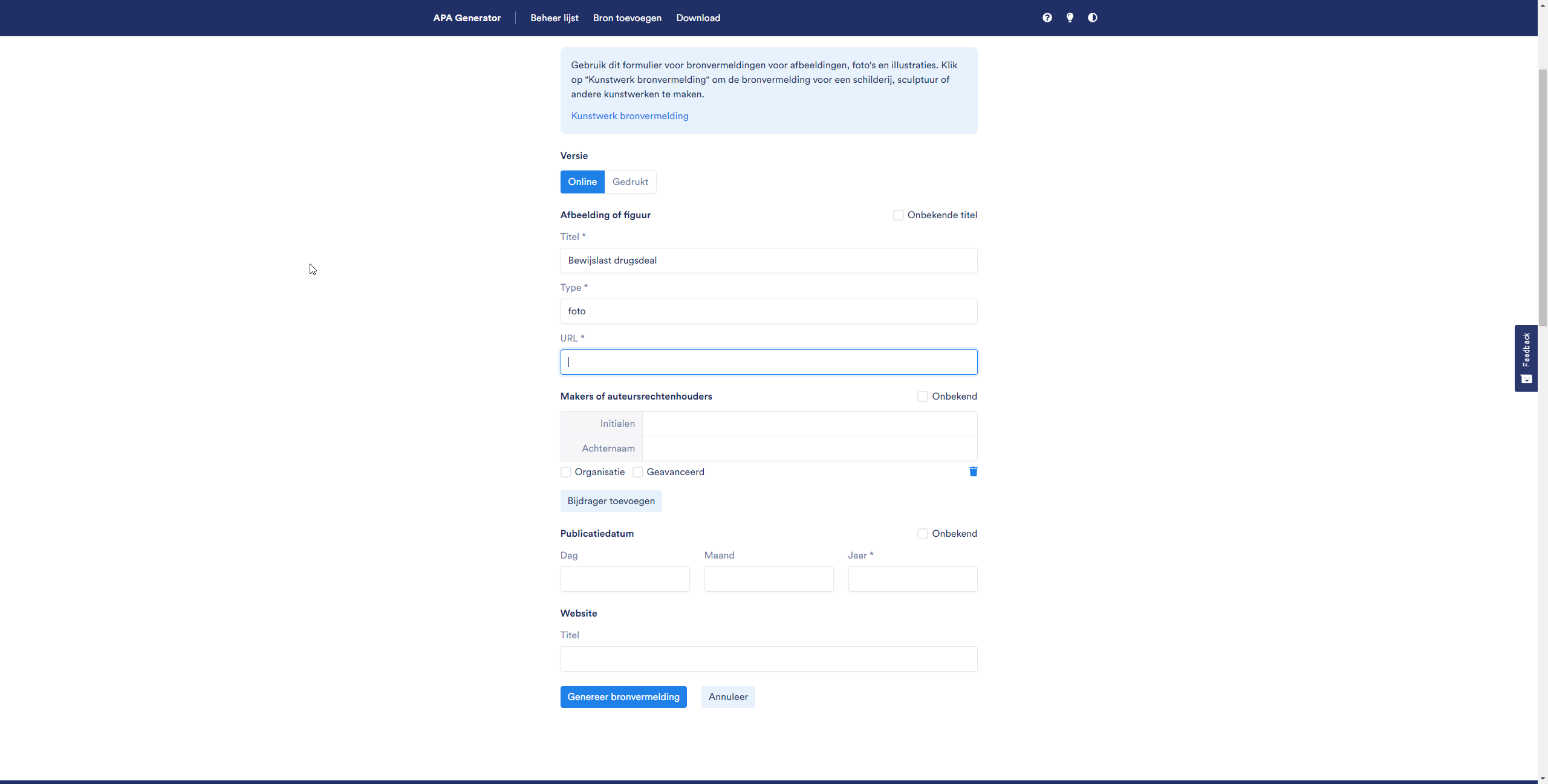Click the lightbulb tips icon

pos(1070,18)
